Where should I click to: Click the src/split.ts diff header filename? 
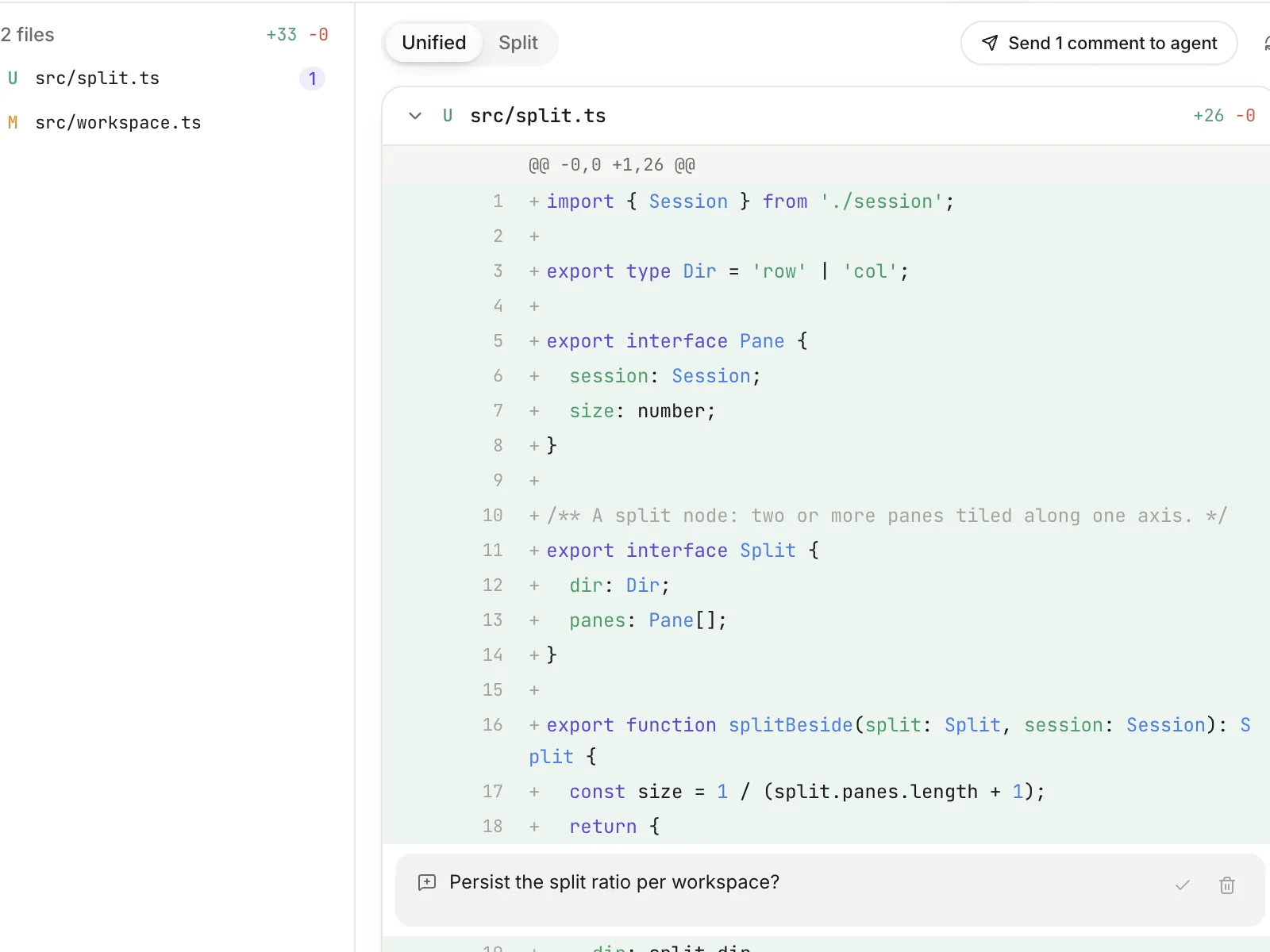tap(537, 116)
